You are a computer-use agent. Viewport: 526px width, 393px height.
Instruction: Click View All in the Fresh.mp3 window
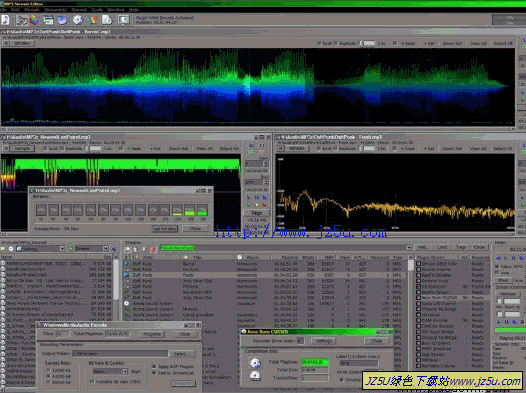point(478,148)
